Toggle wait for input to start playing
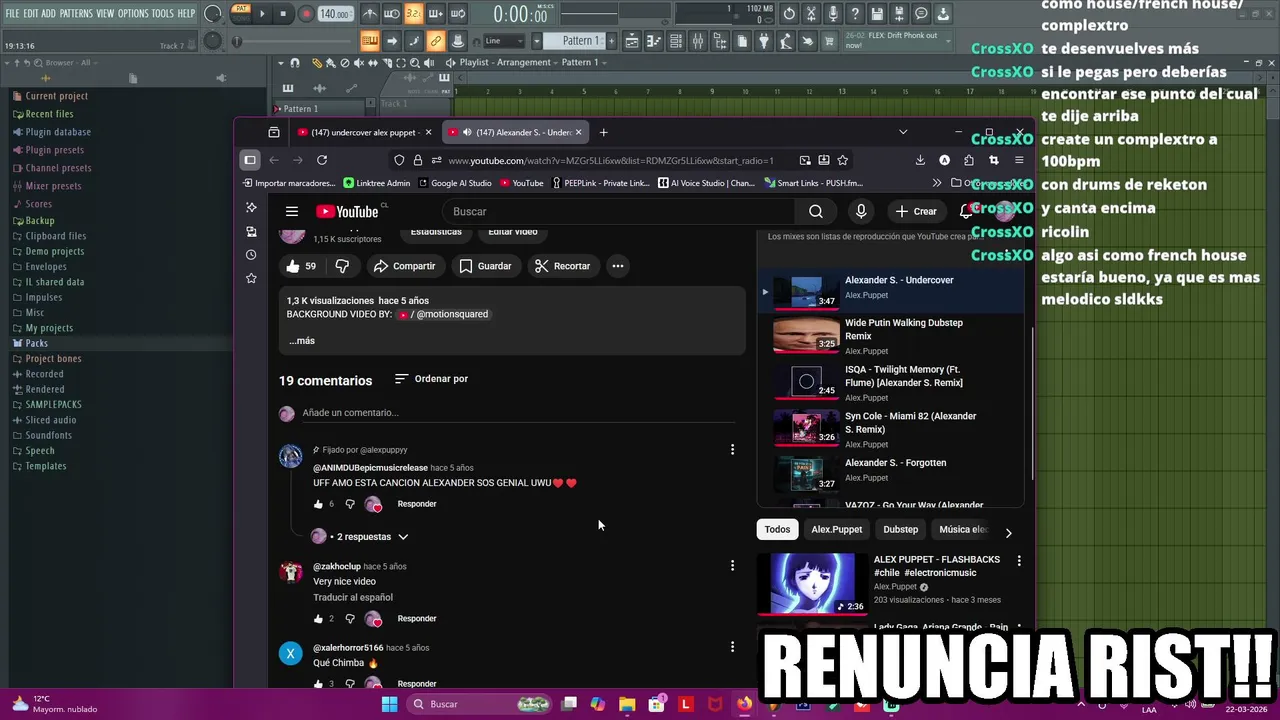 pyautogui.click(x=391, y=14)
